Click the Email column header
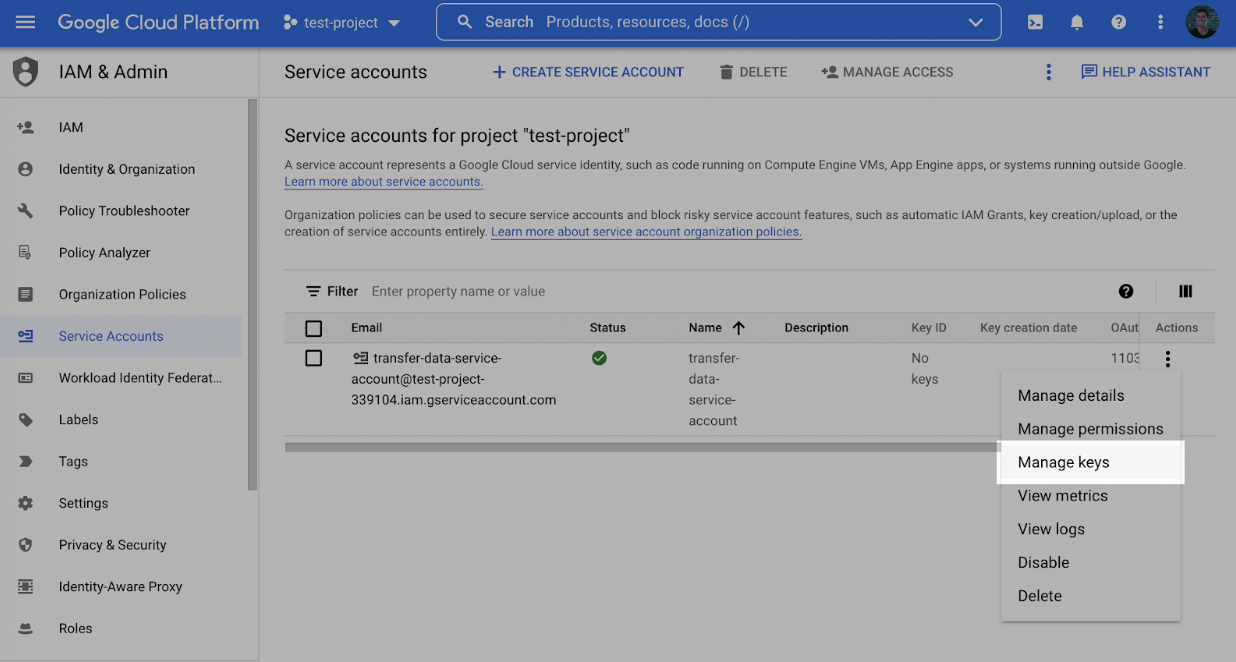Image resolution: width=1236 pixels, height=662 pixels. 367,328
